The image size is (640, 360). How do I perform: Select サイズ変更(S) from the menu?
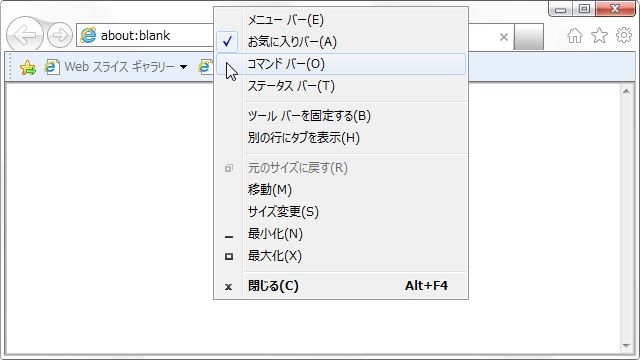[341, 212]
